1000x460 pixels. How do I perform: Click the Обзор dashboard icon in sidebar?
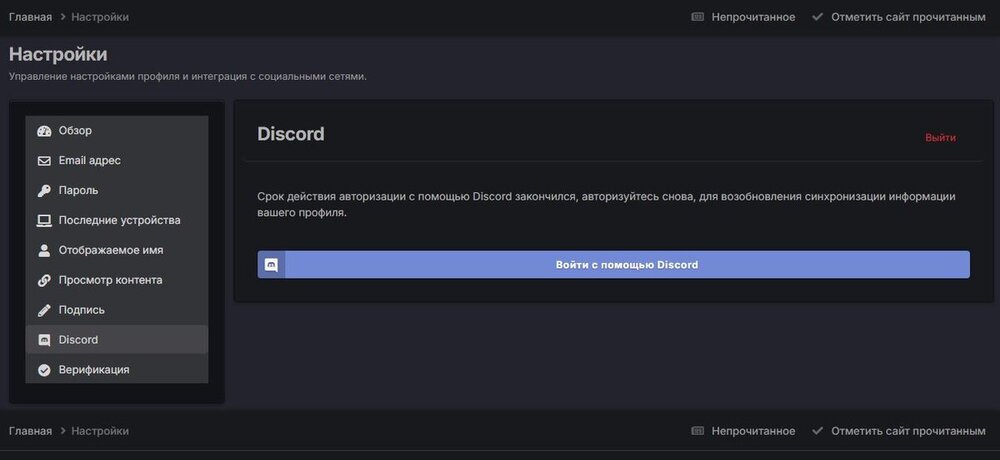(44, 131)
